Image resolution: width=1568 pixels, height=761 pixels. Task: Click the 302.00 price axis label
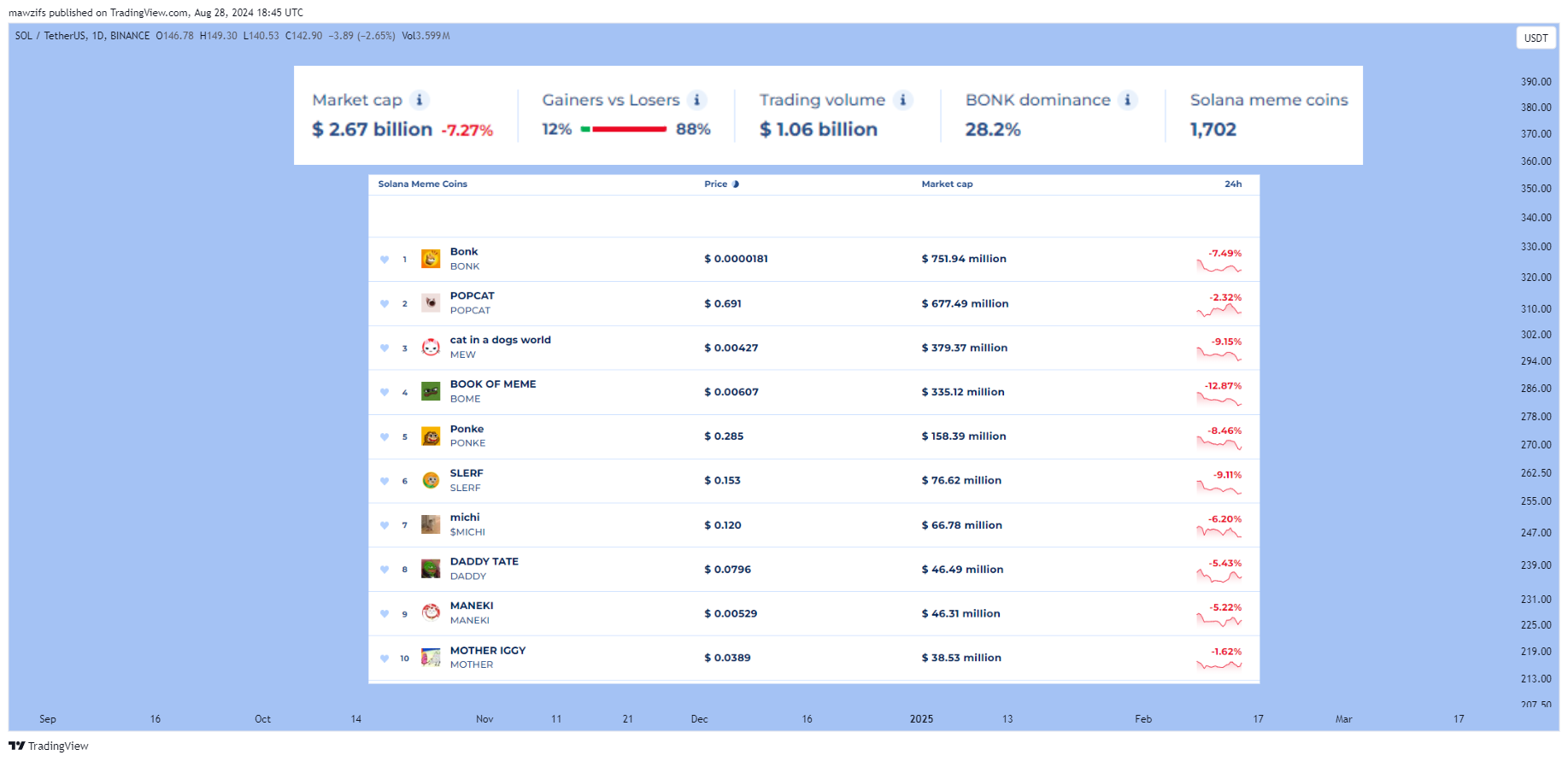point(1536,335)
